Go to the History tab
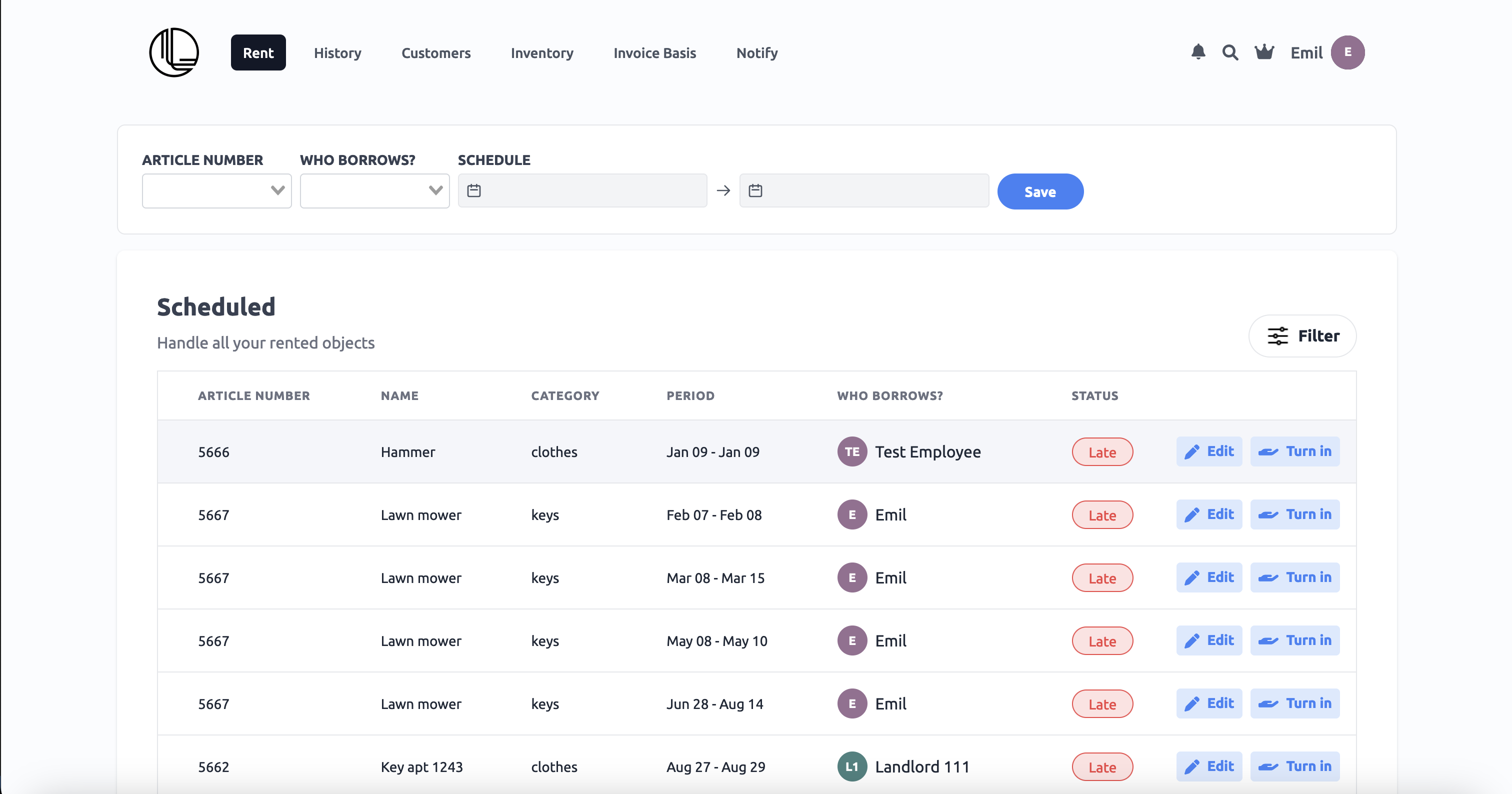This screenshot has height=794, width=1512. [337, 53]
